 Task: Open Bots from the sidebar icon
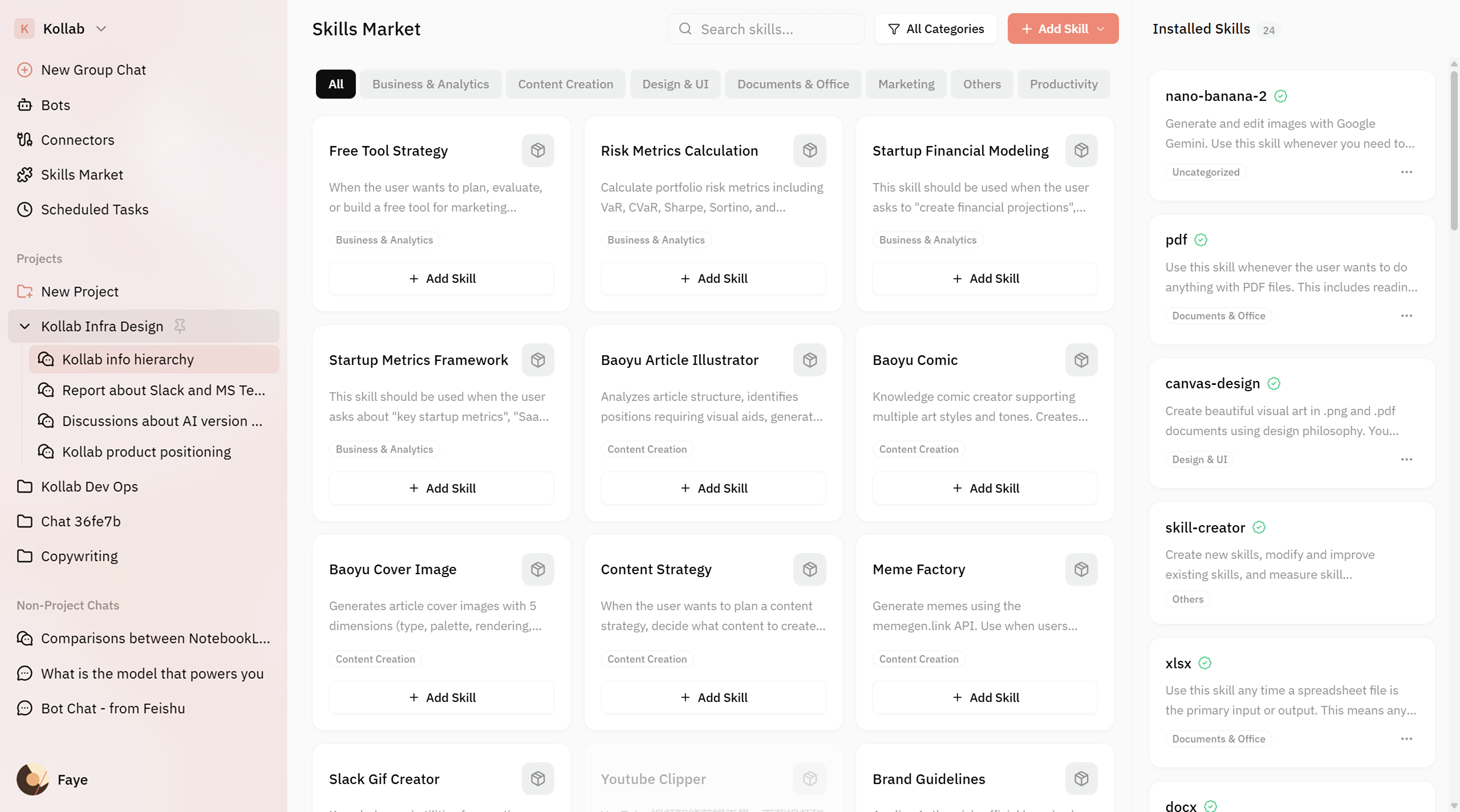[25, 105]
